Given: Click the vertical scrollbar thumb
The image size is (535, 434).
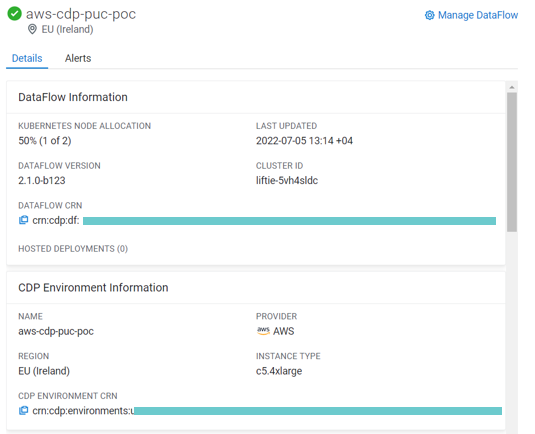Looking at the screenshot, I should pyautogui.click(x=512, y=162).
